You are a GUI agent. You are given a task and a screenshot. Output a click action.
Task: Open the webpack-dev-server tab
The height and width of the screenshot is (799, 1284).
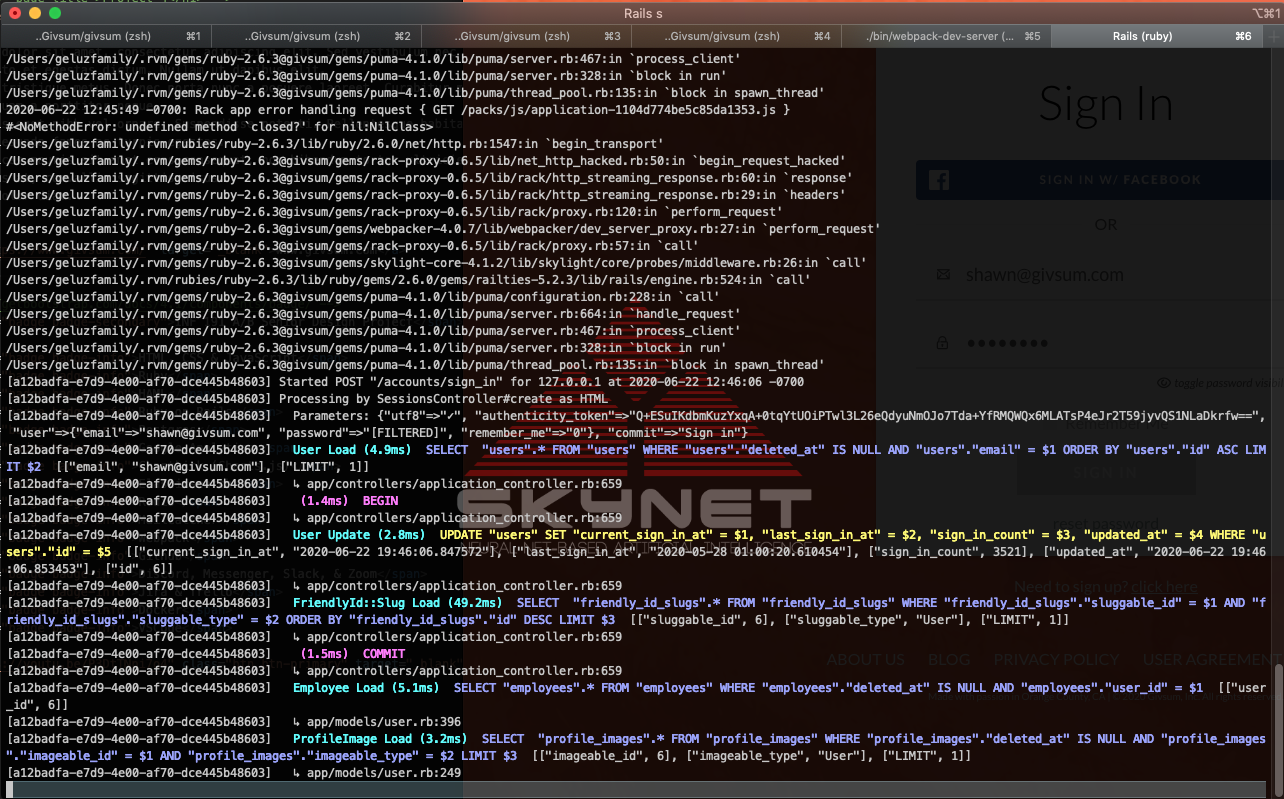pyautogui.click(x=946, y=36)
